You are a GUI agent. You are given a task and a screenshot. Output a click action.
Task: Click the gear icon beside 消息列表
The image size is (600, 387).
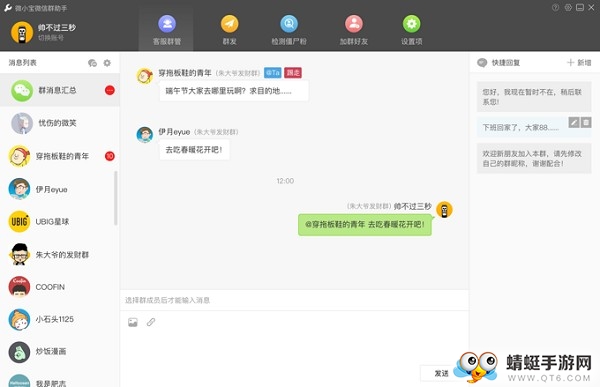pos(107,63)
